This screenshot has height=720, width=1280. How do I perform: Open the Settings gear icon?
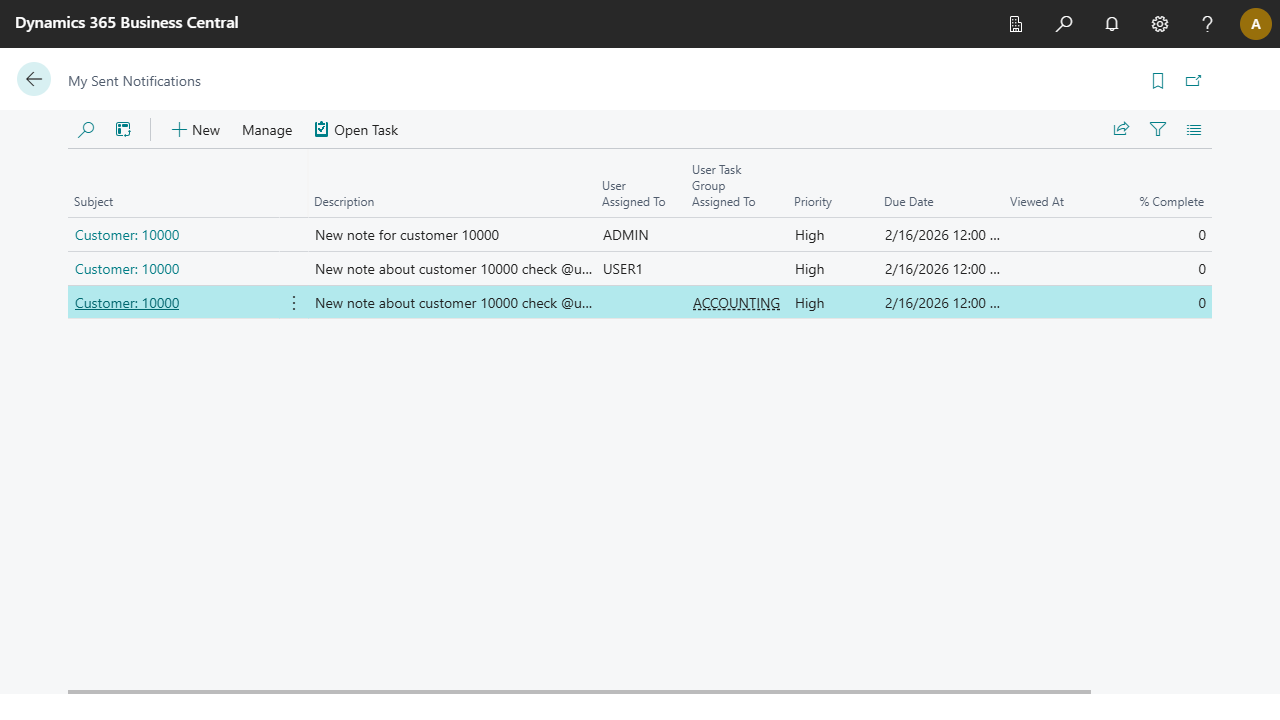(1160, 24)
